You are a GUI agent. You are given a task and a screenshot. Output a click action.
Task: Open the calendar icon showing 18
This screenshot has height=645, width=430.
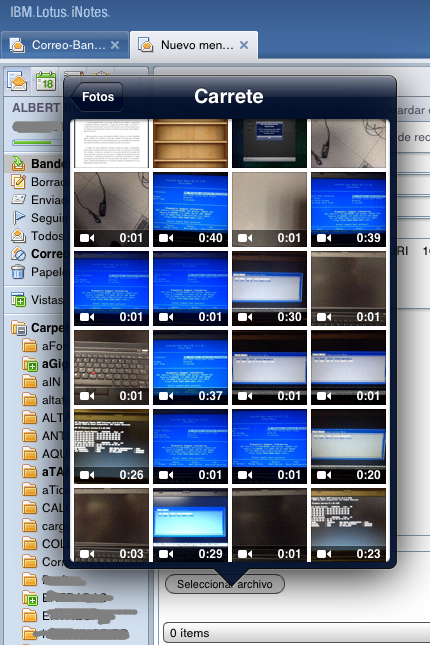[x=46, y=81]
